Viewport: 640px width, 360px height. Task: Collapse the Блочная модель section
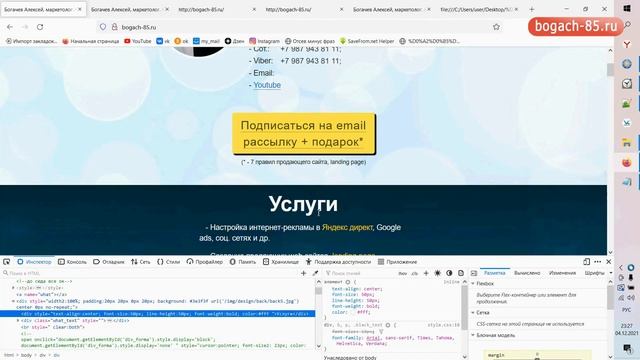(473, 335)
